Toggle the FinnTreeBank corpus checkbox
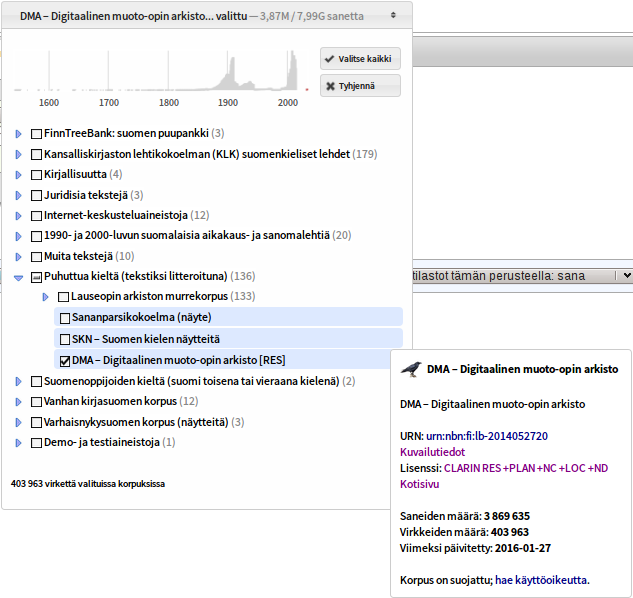The width and height of the screenshot is (633, 598). click(37, 134)
